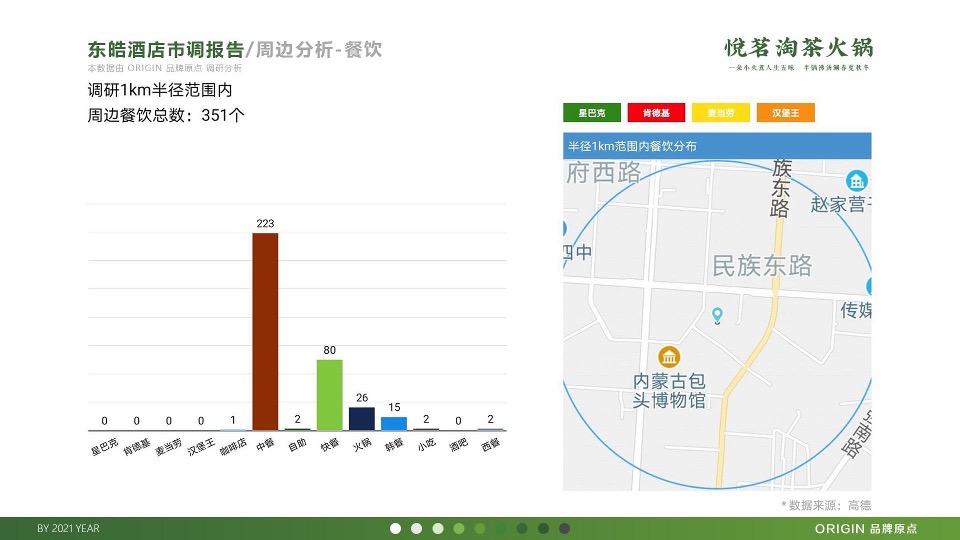Click the first white pagination dot
Viewport: 960px width, 540px height.
point(396,528)
